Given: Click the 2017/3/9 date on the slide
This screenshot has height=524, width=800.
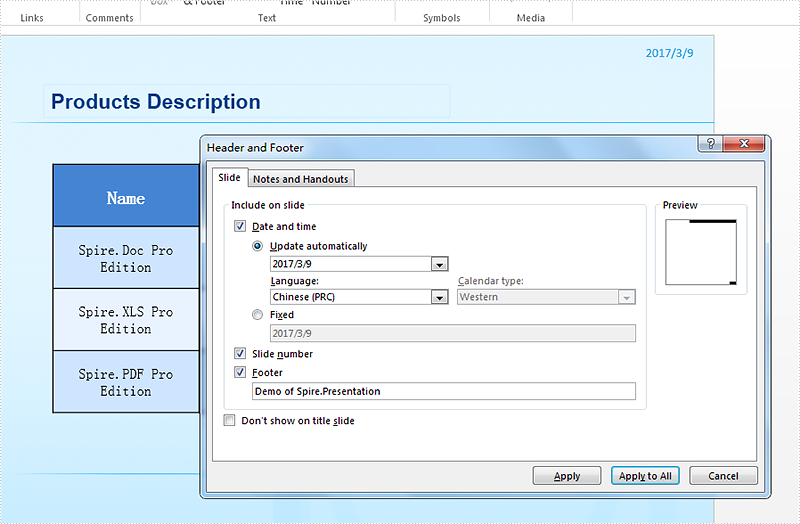Looking at the screenshot, I should pyautogui.click(x=669, y=53).
